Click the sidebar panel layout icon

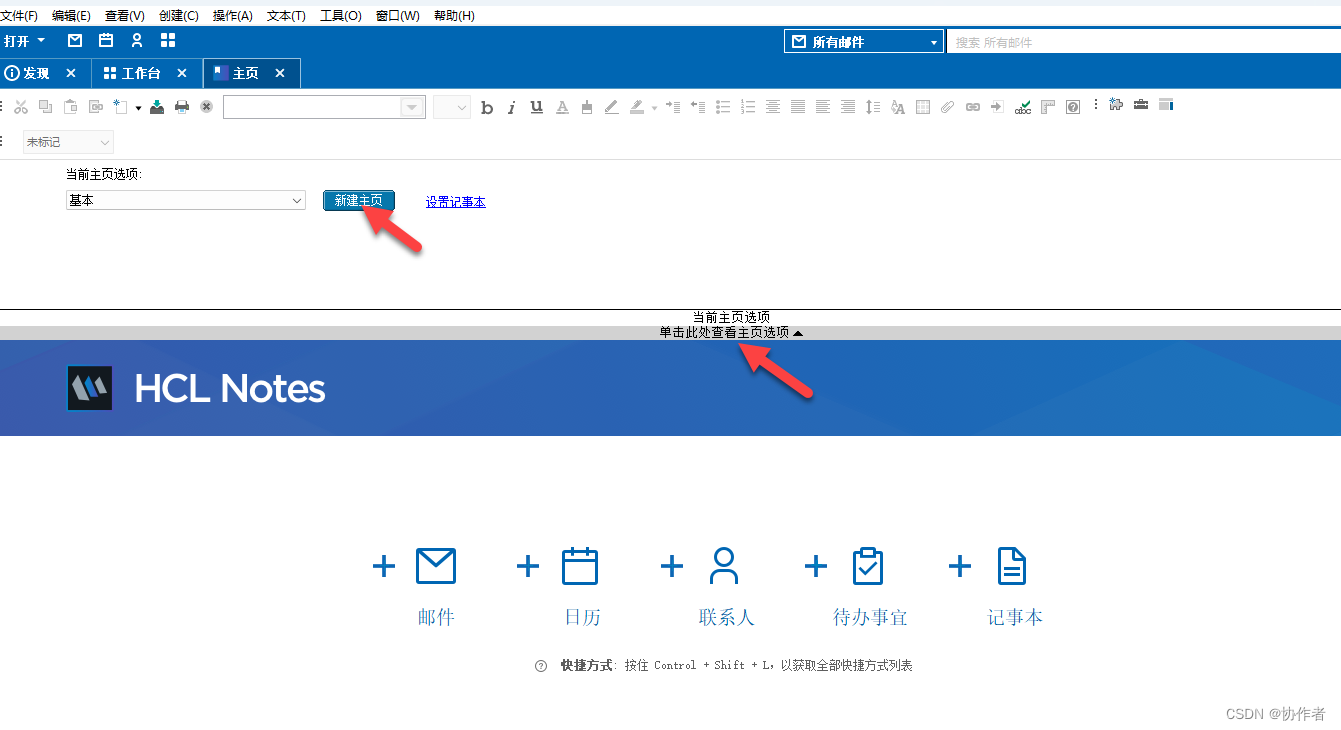pos(1166,104)
